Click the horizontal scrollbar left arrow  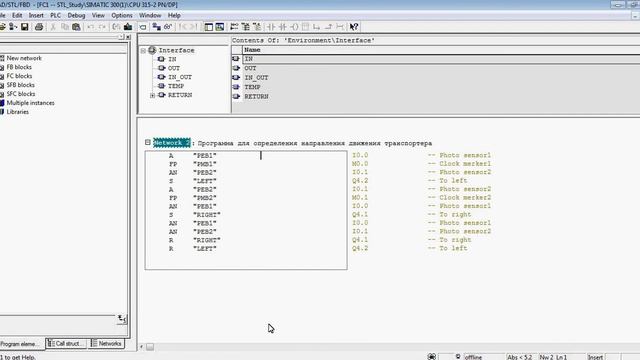pyautogui.click(x=142, y=347)
